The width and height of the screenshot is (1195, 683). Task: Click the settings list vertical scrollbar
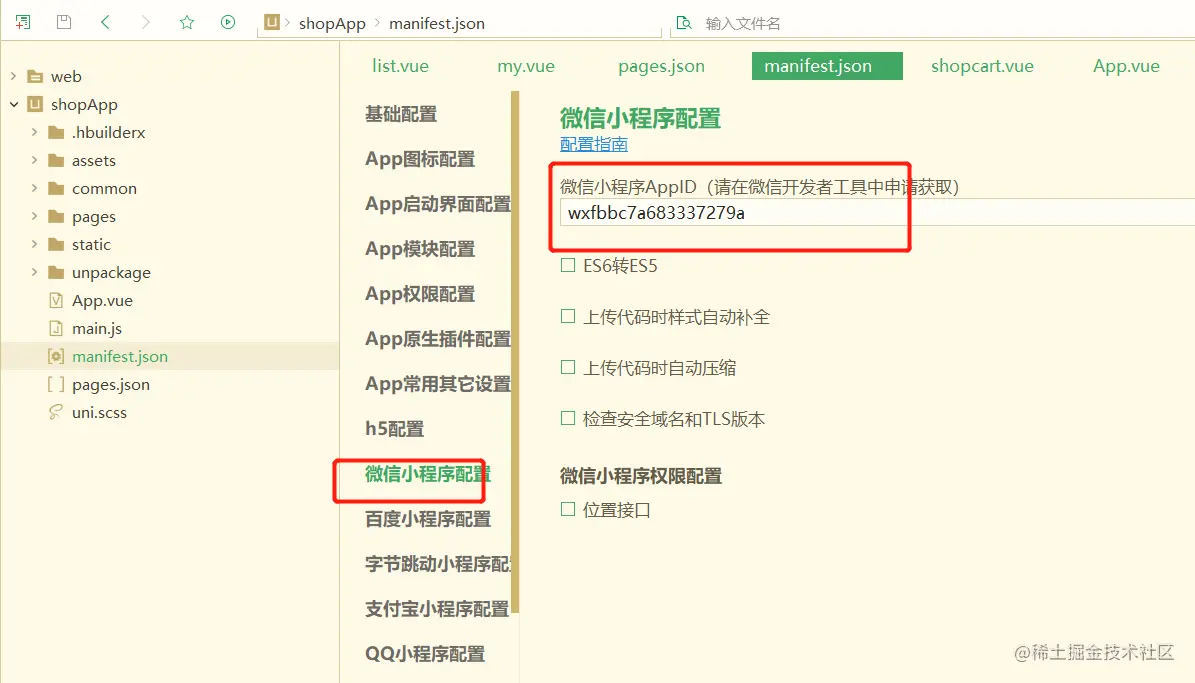tap(515, 351)
